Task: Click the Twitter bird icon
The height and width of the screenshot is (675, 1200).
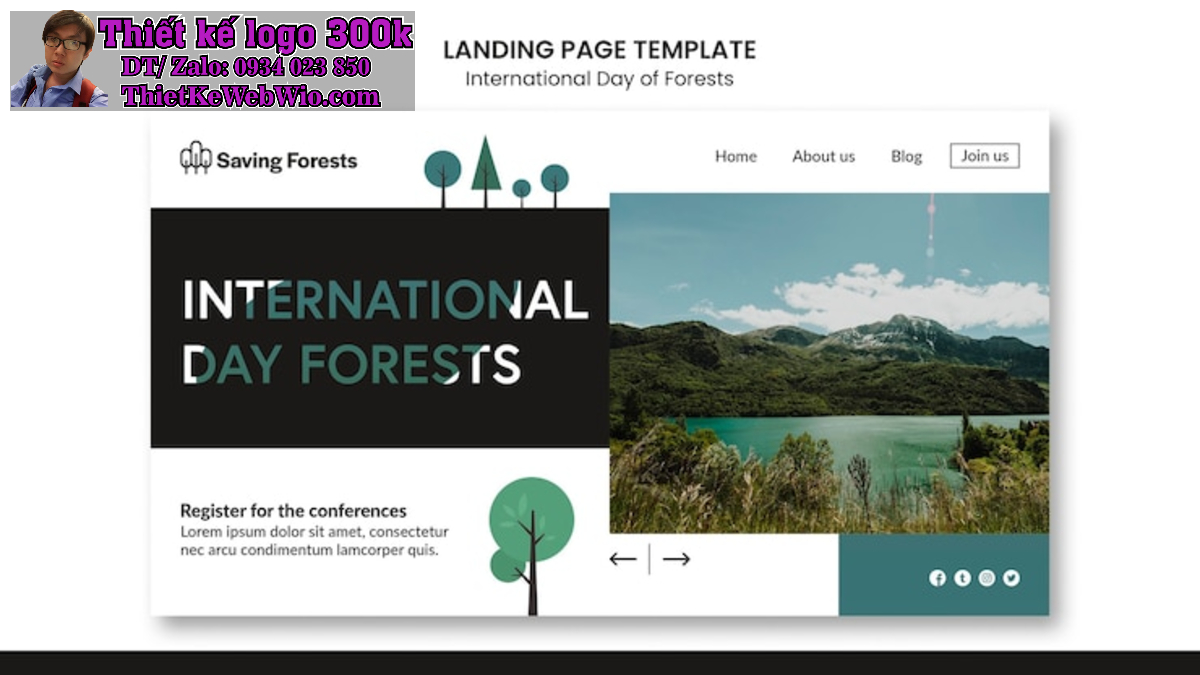Action: [1011, 576]
